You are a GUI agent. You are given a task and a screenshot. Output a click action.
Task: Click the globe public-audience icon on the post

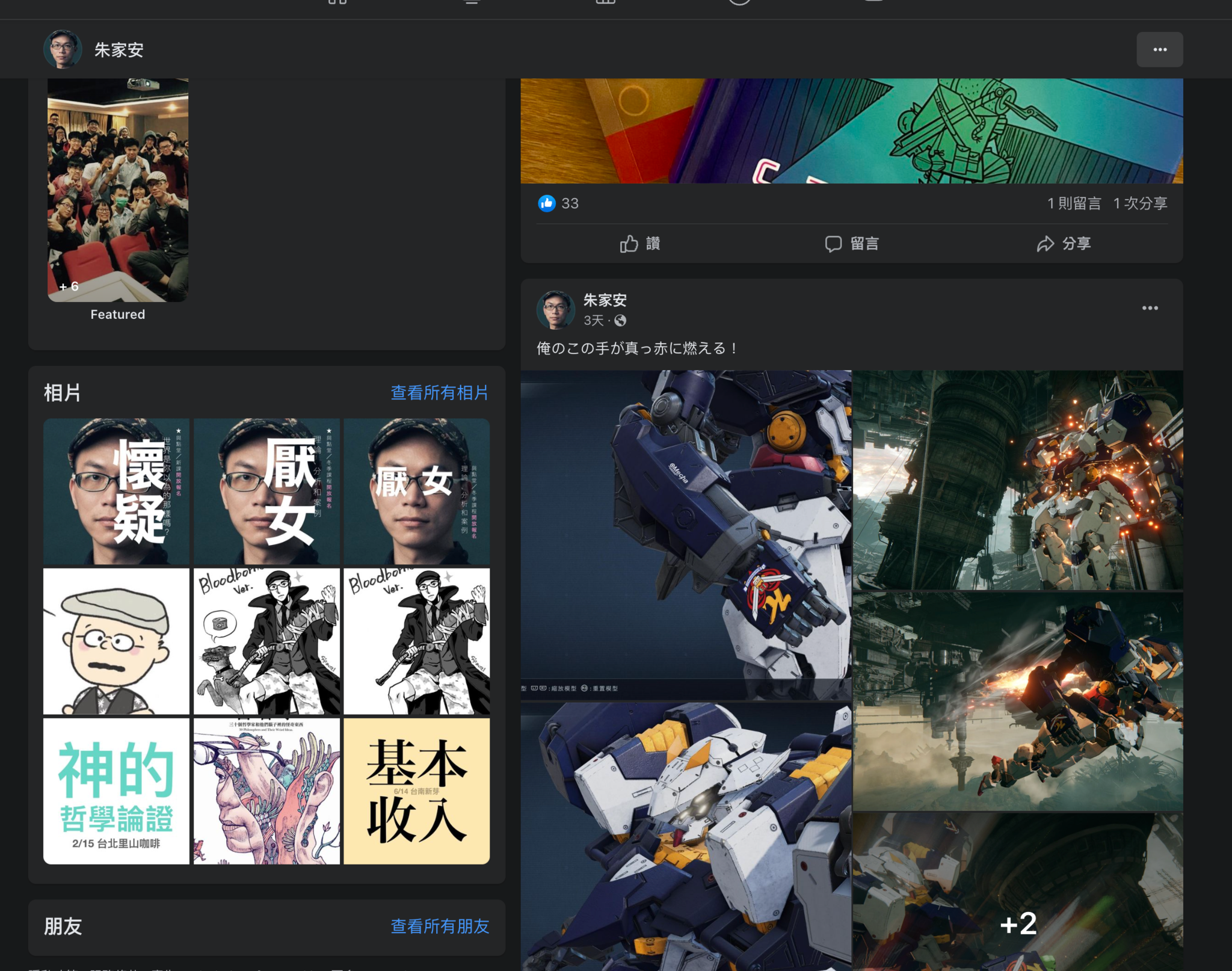pyautogui.click(x=620, y=321)
